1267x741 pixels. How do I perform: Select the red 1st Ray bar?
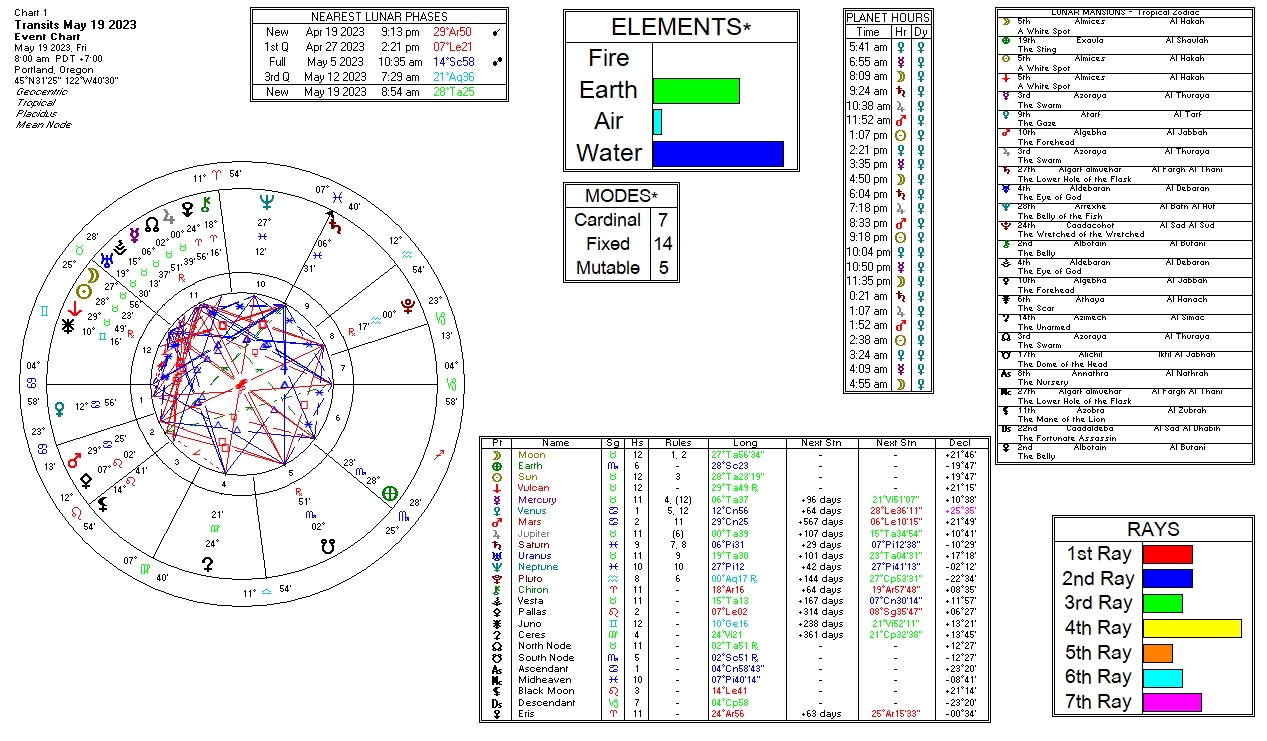1168,554
